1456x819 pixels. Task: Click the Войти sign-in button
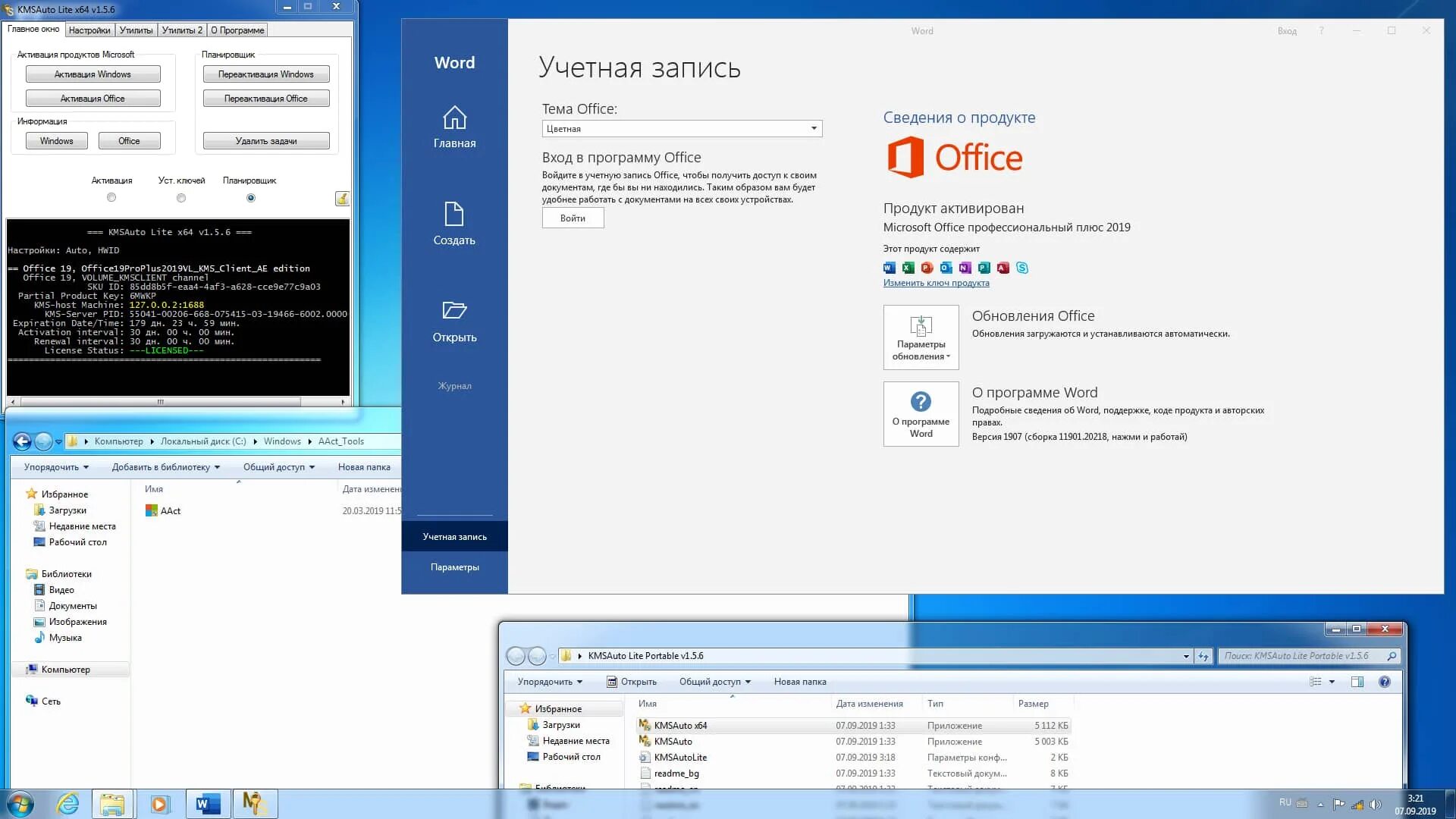[573, 218]
